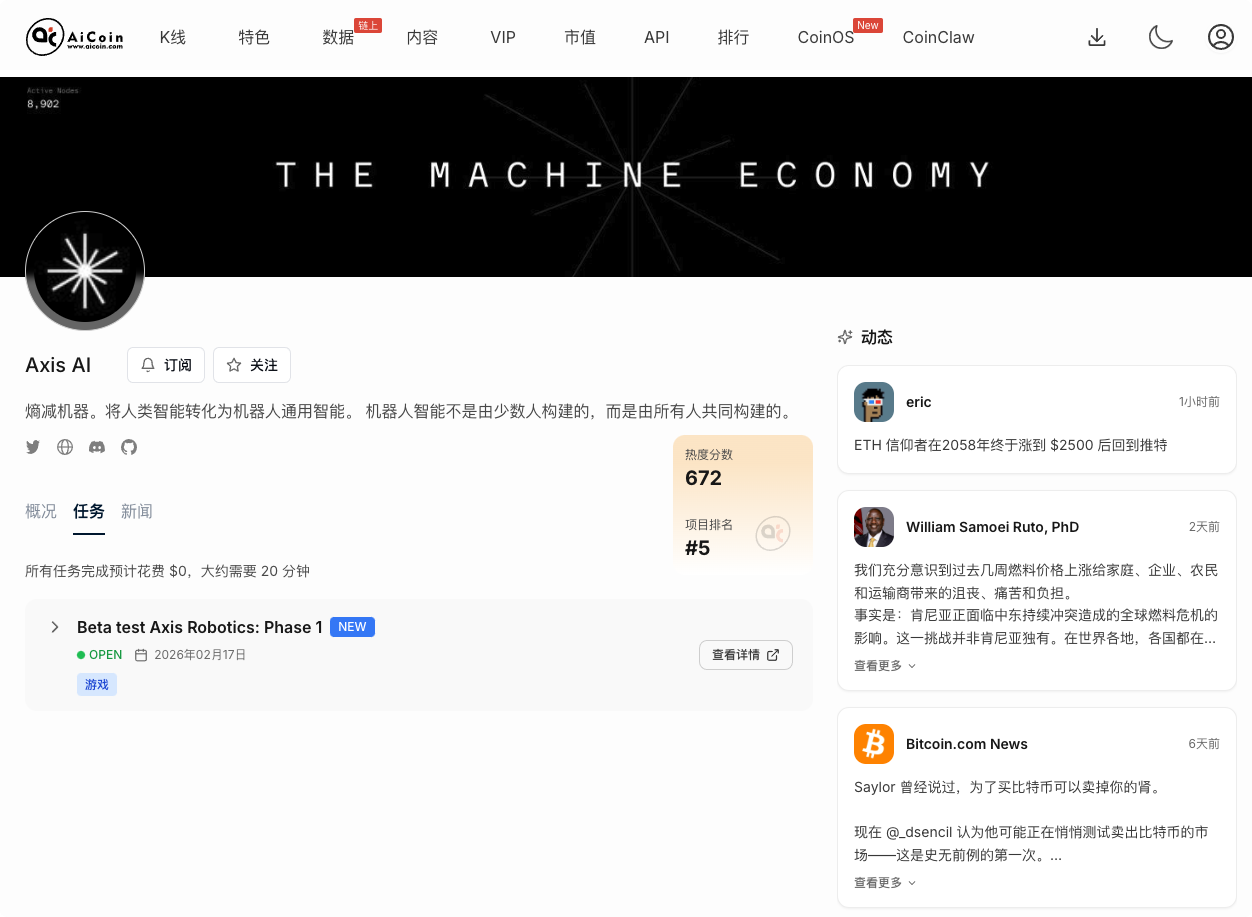Open the 市值 menu
Image resolution: width=1252 pixels, height=917 pixels.
click(x=580, y=37)
